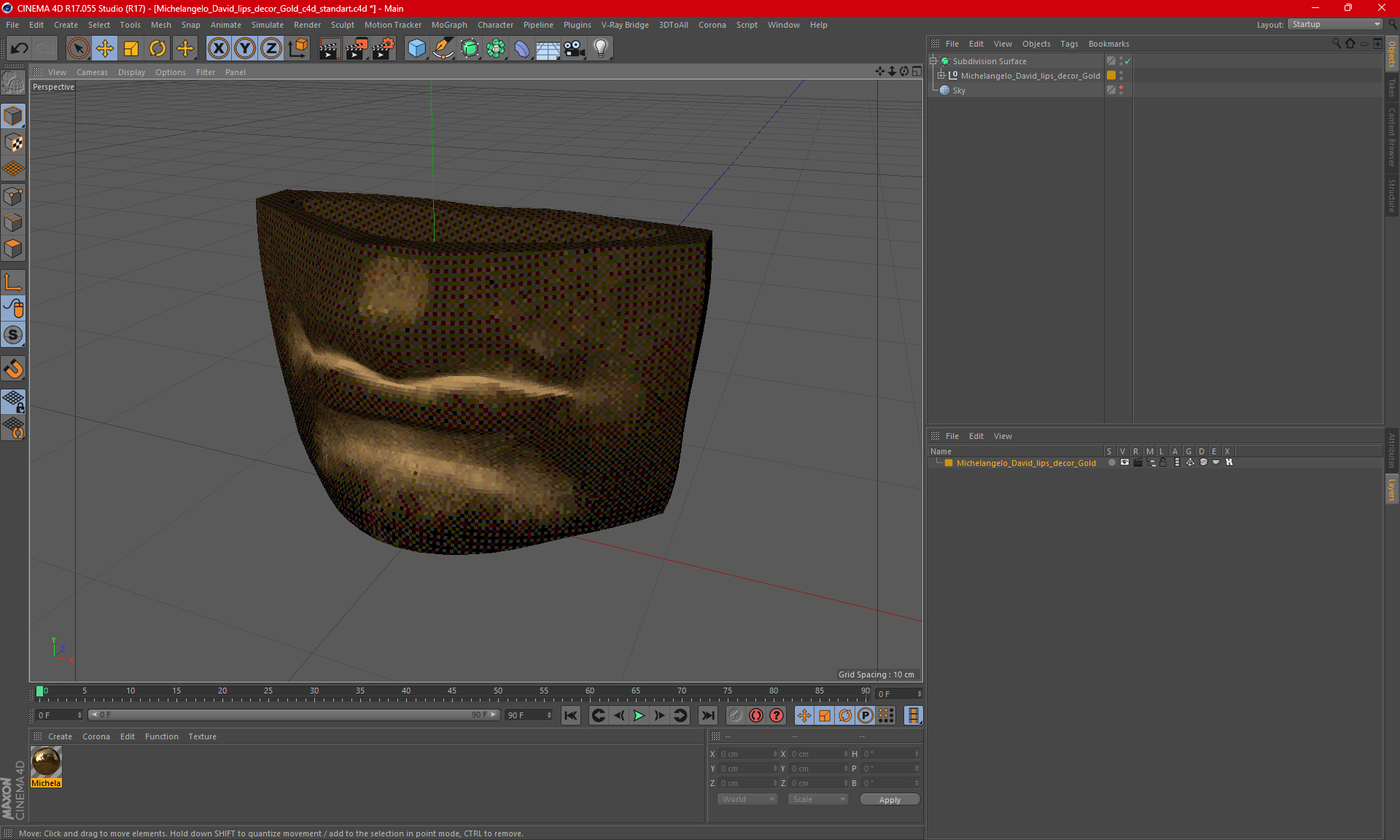Toggle X axis lock

tap(218, 48)
